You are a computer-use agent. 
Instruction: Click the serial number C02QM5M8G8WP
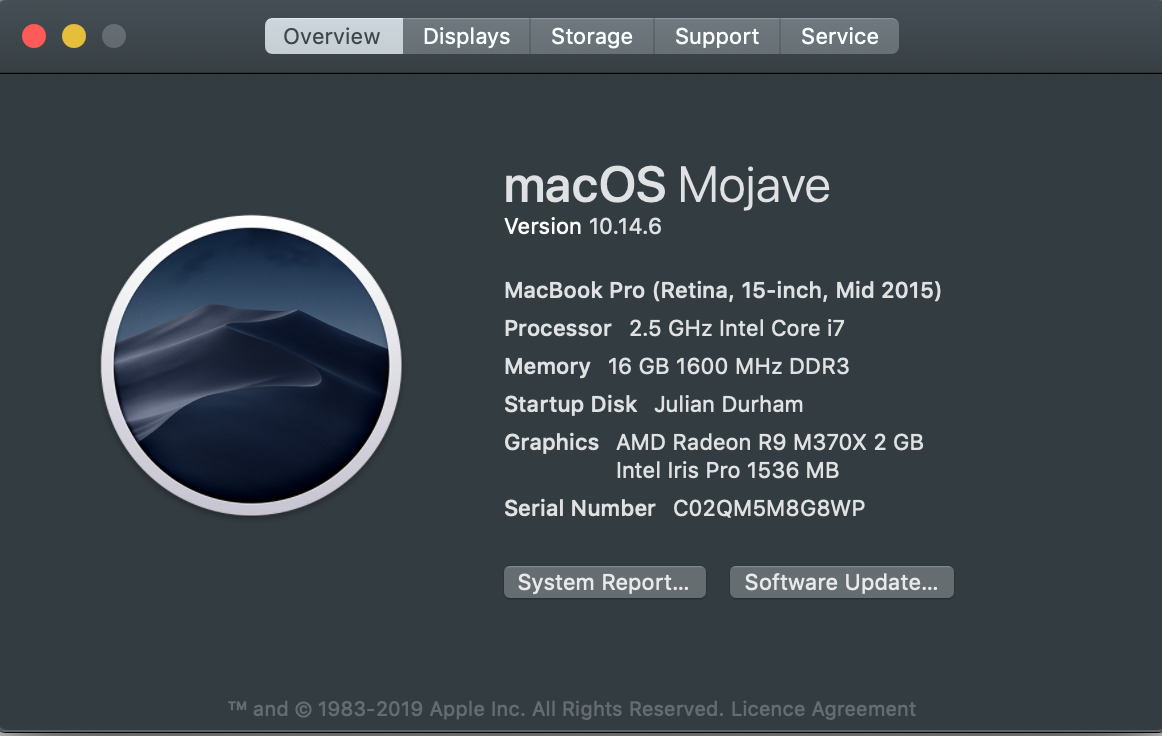point(769,508)
